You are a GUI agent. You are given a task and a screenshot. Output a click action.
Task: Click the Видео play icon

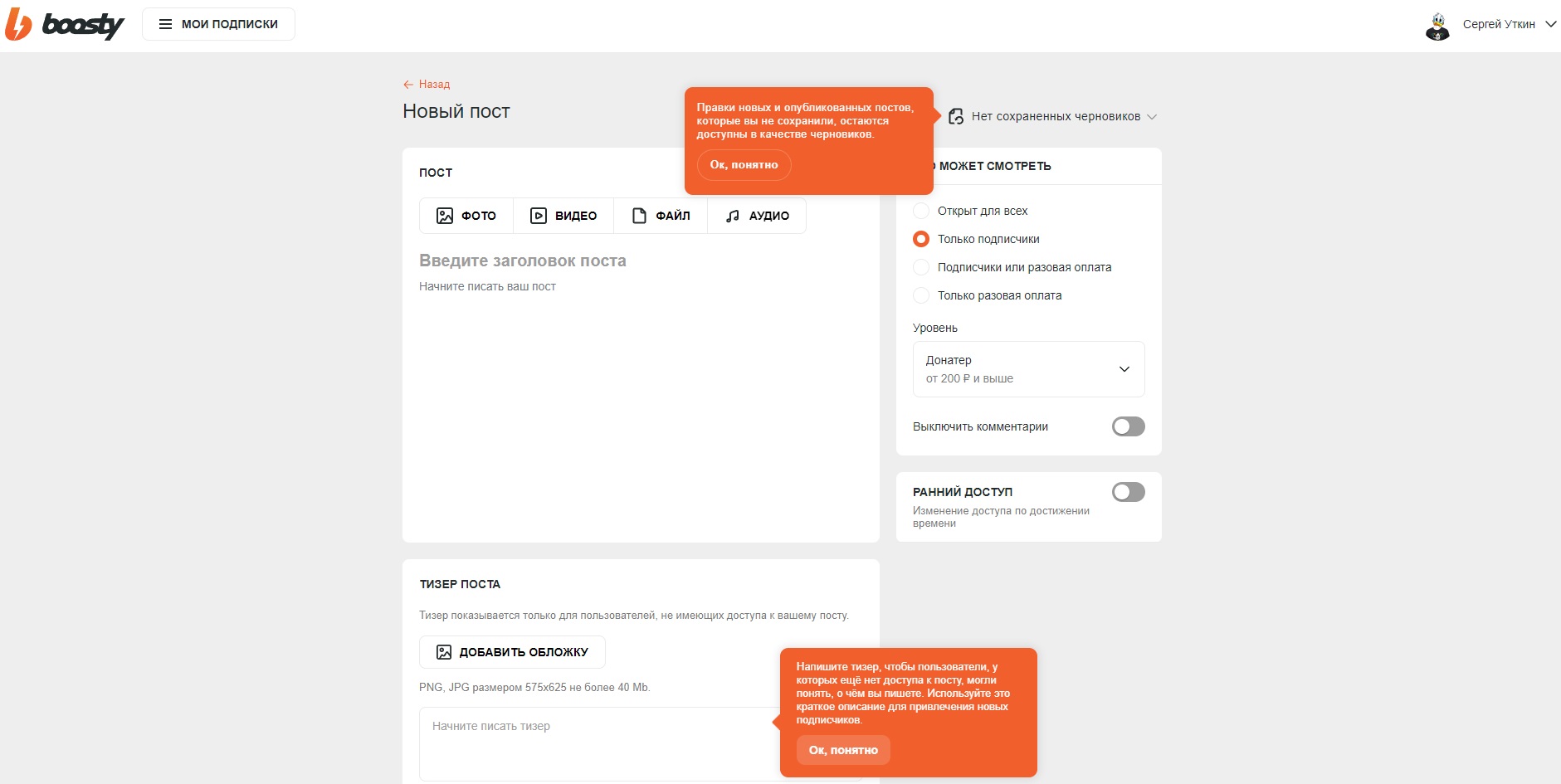[539, 216]
